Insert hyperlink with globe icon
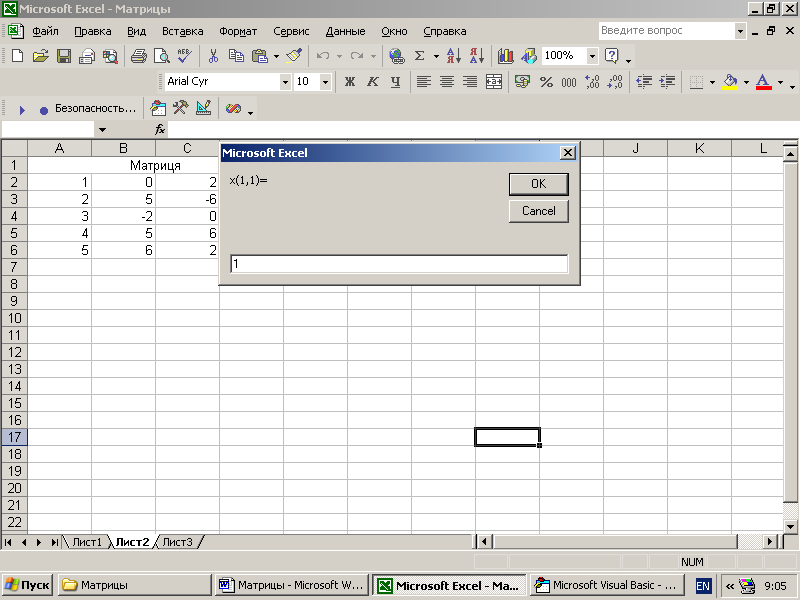Image resolution: width=800 pixels, height=600 pixels. 396,56
